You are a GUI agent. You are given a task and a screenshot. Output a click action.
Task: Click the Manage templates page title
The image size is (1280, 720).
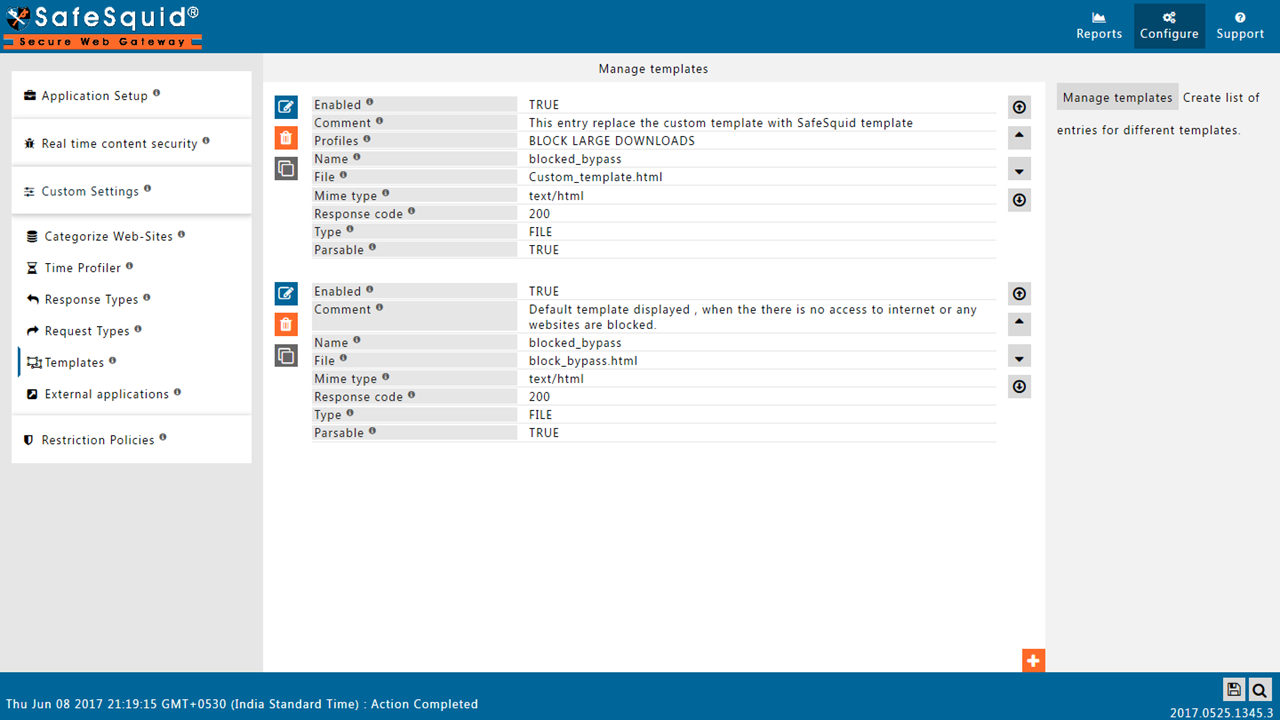click(653, 69)
